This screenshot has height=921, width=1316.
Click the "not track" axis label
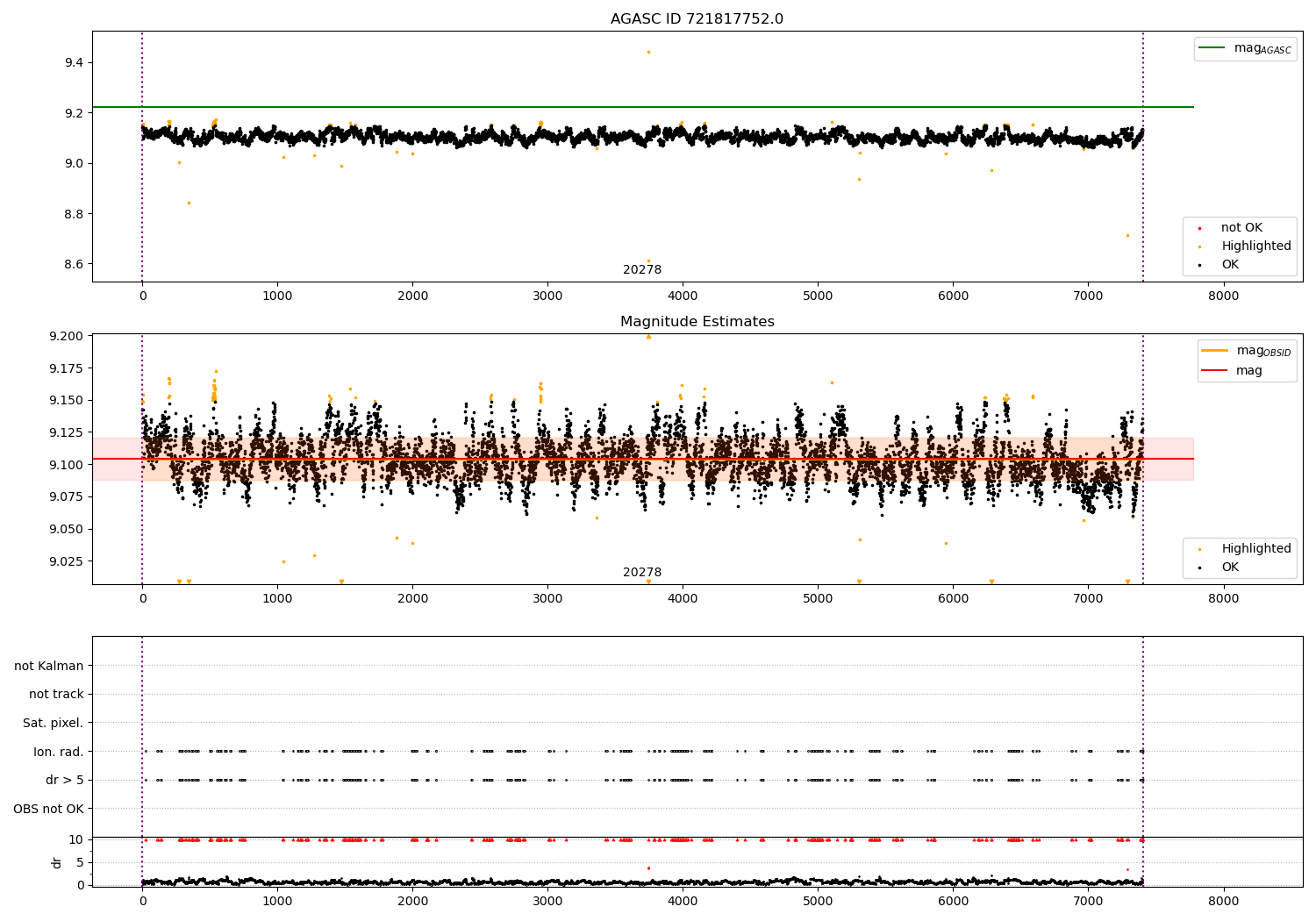point(56,694)
